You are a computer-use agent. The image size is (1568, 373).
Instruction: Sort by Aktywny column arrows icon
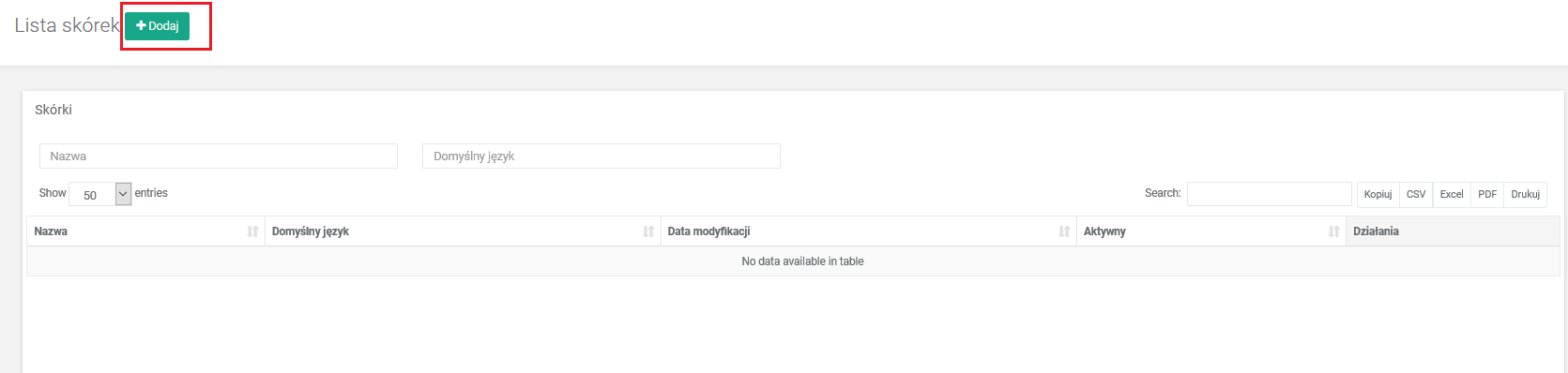coord(1333,231)
